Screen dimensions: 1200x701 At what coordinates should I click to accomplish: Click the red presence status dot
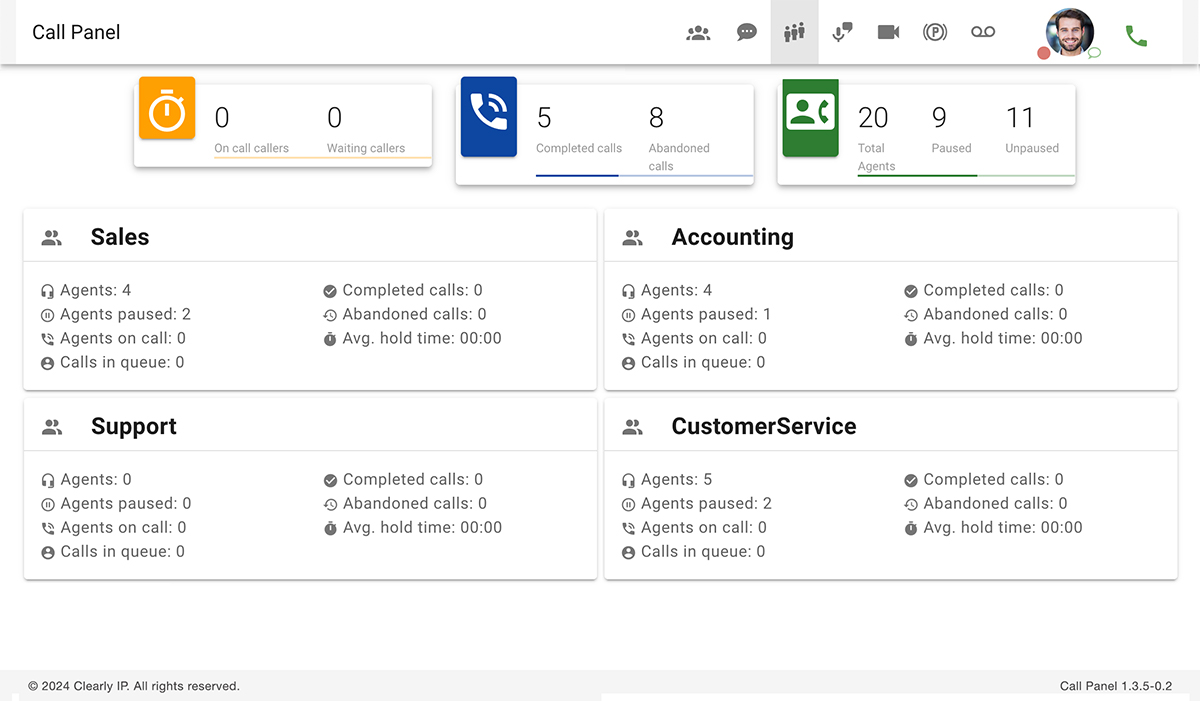click(1044, 53)
